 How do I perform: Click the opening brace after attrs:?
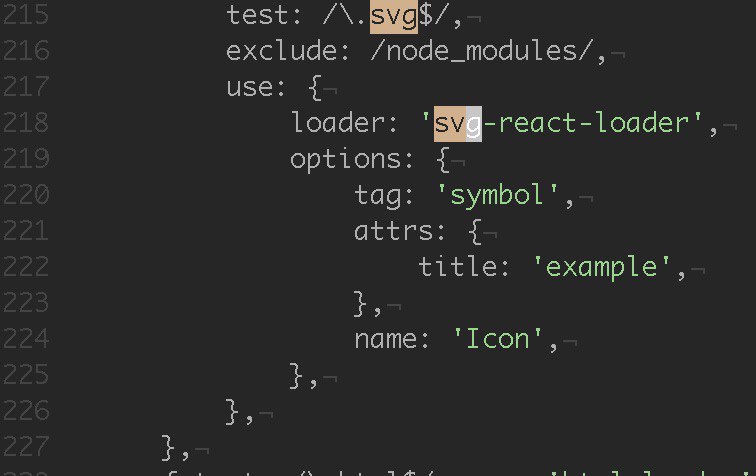click(x=475, y=231)
